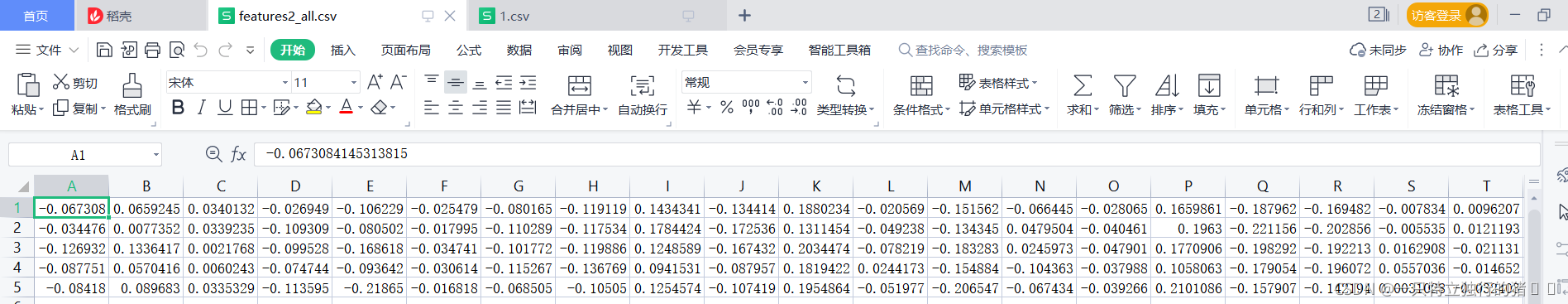Screen dimensions: 1568x304
Task: Open a new tab with plus button
Action: tap(744, 16)
